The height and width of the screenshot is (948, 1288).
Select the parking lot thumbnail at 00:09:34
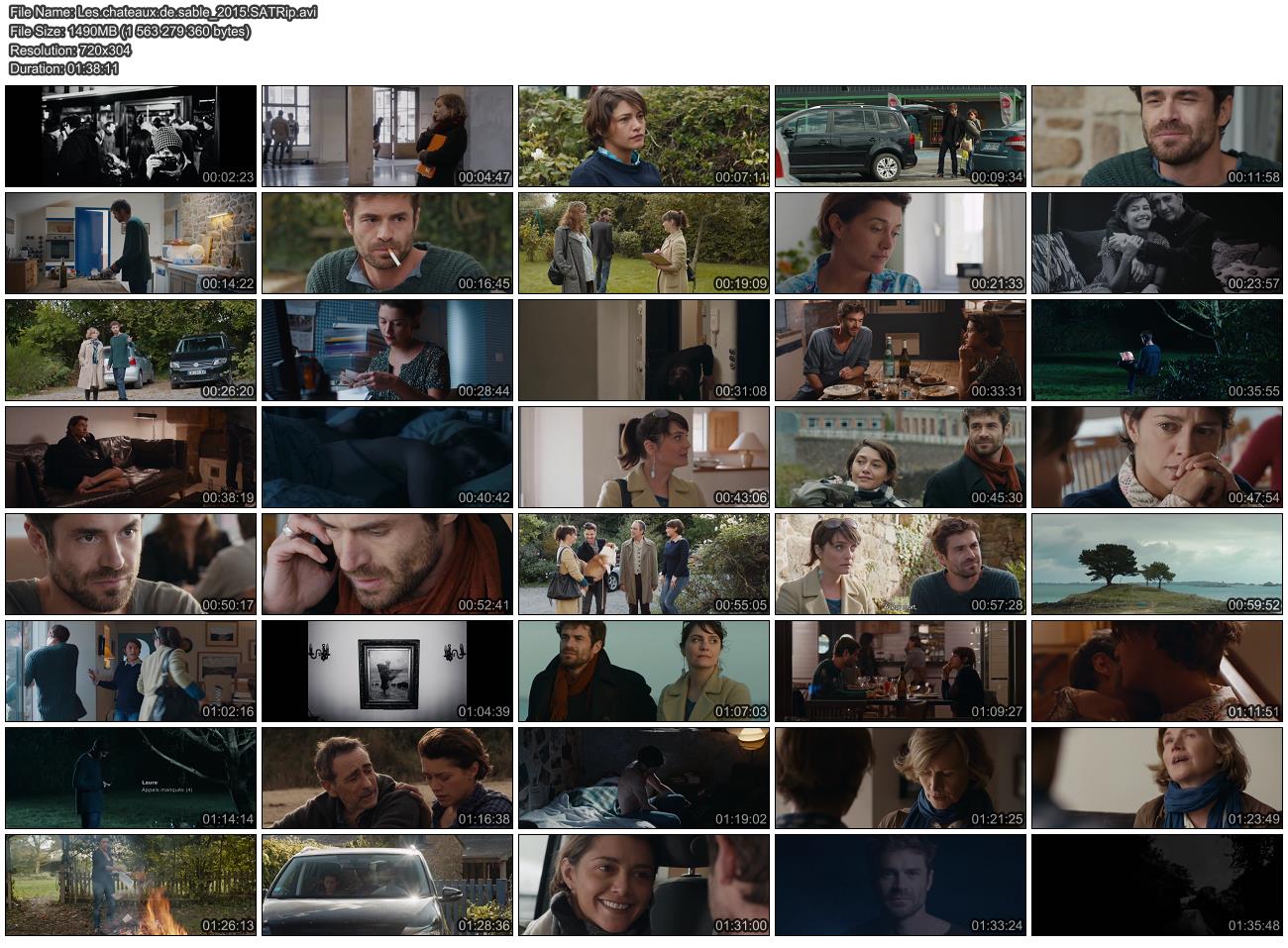tap(901, 136)
